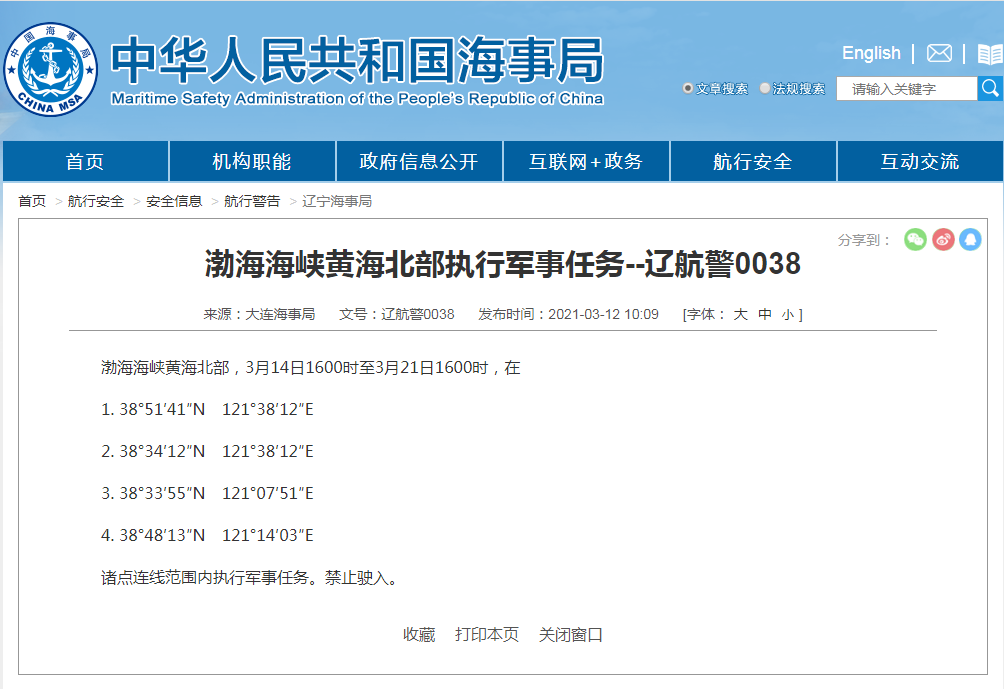The width and height of the screenshot is (1004, 689).
Task: Go to 航行警告 in the breadcrumb
Action: (x=252, y=202)
